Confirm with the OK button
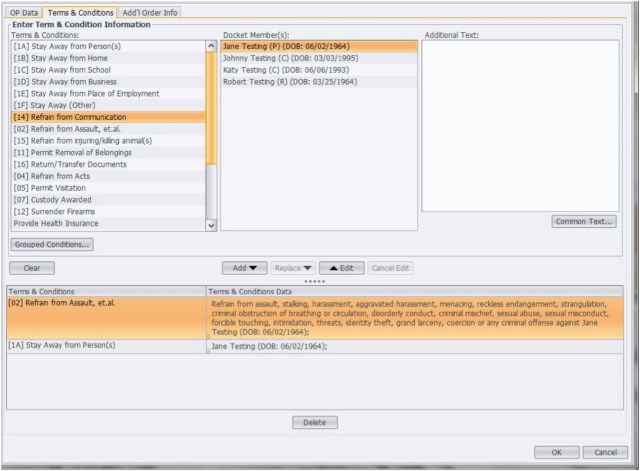Viewport: 640px width, 471px height. click(556, 452)
